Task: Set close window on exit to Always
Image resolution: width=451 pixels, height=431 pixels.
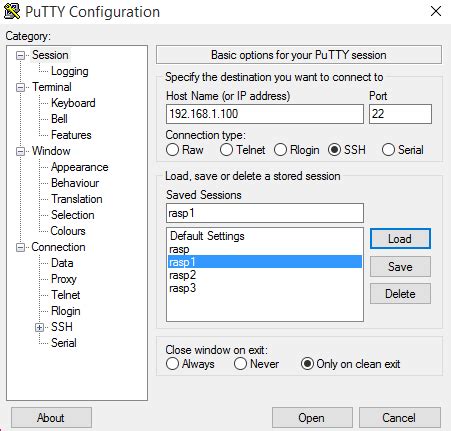Action: click(x=190, y=364)
